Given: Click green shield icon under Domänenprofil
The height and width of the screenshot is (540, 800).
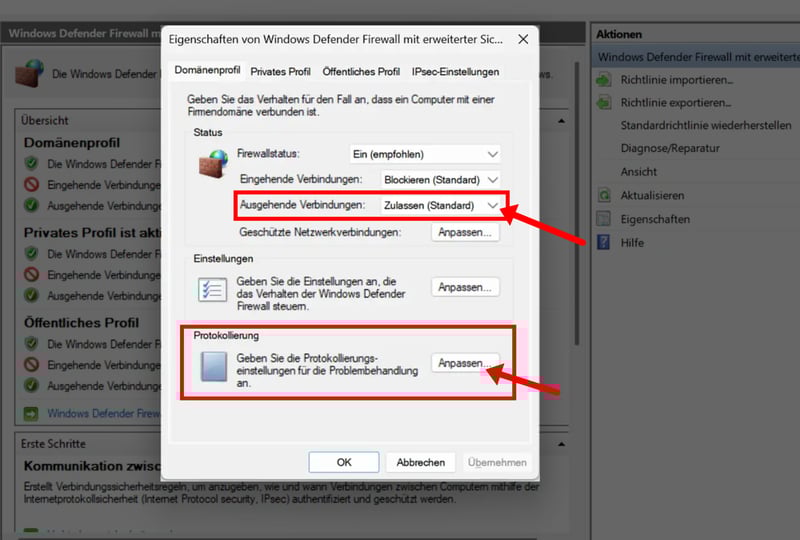Looking at the screenshot, I should point(32,163).
